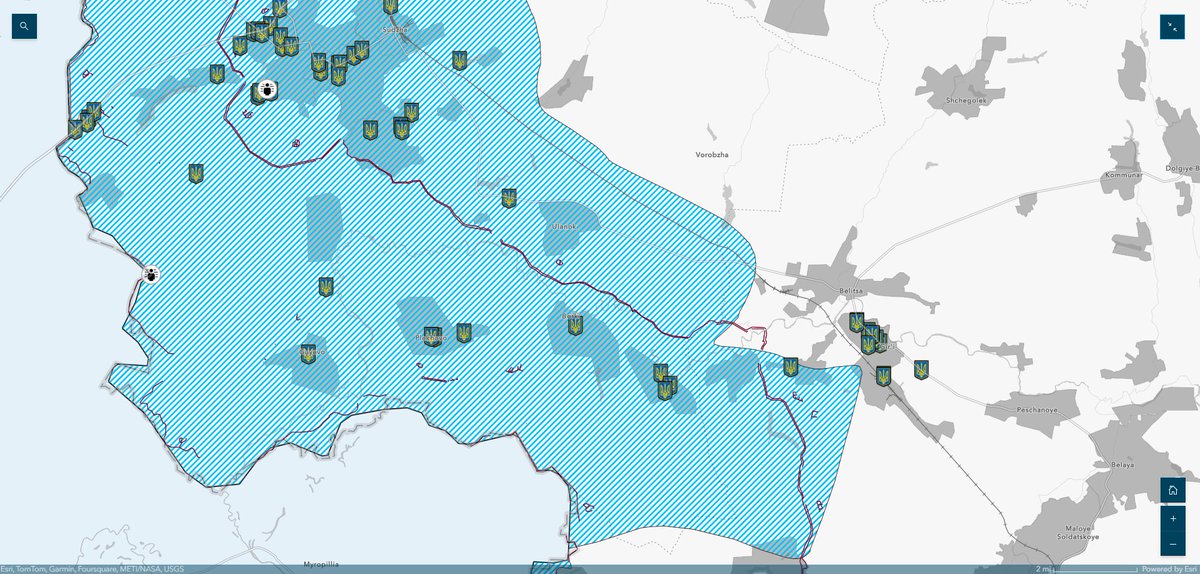Viewport: 1200px width, 574px height.
Task: Click the Kommunar place label
Action: [x=1122, y=175]
